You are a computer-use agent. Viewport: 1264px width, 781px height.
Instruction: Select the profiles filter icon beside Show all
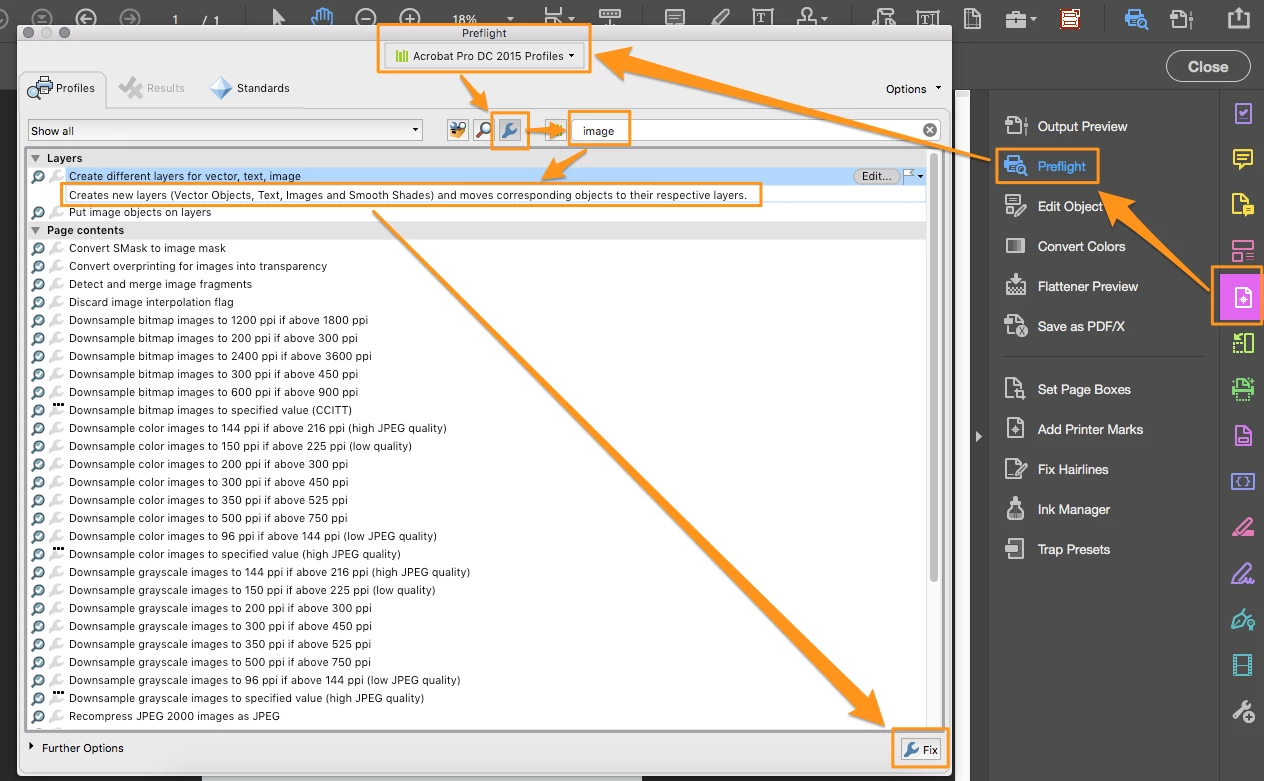(458, 130)
